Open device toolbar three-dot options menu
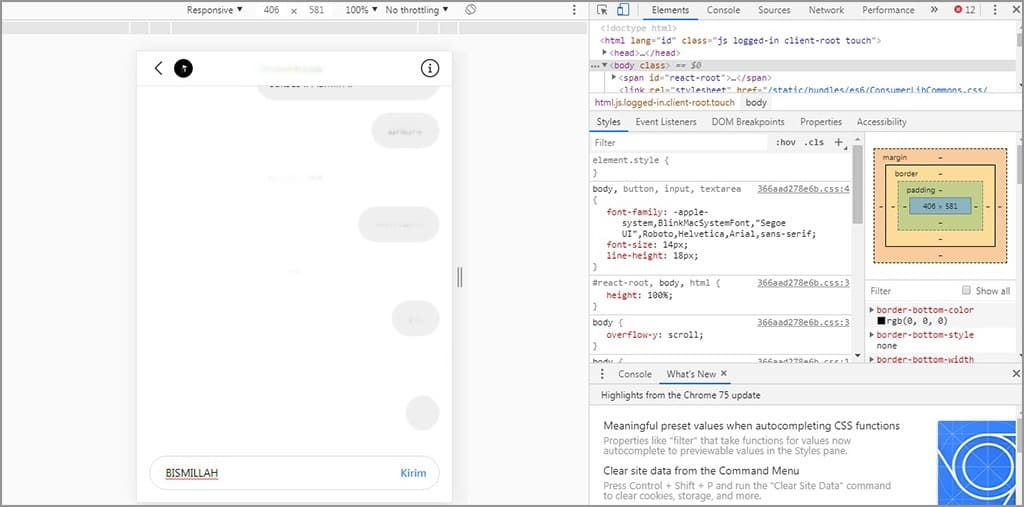Screen dimensions: 1024x507 pos(574,10)
